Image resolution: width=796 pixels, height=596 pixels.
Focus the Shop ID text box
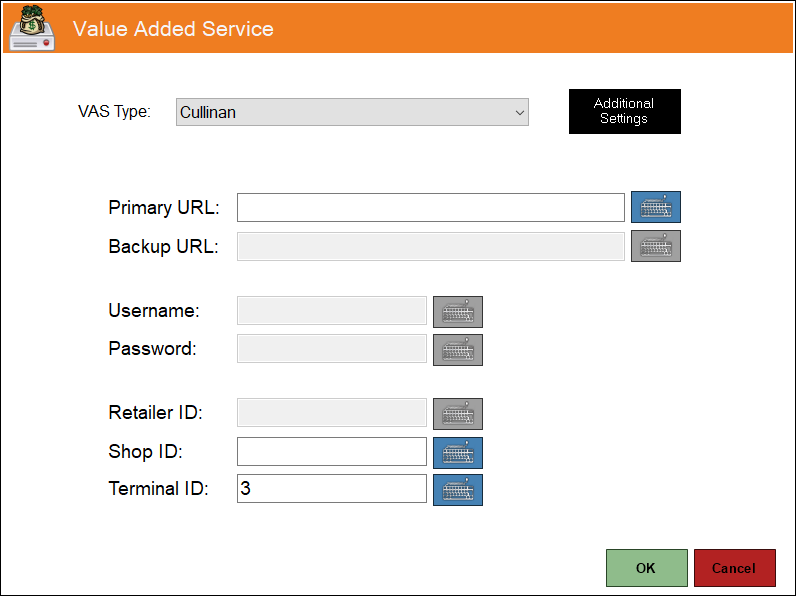(331, 451)
